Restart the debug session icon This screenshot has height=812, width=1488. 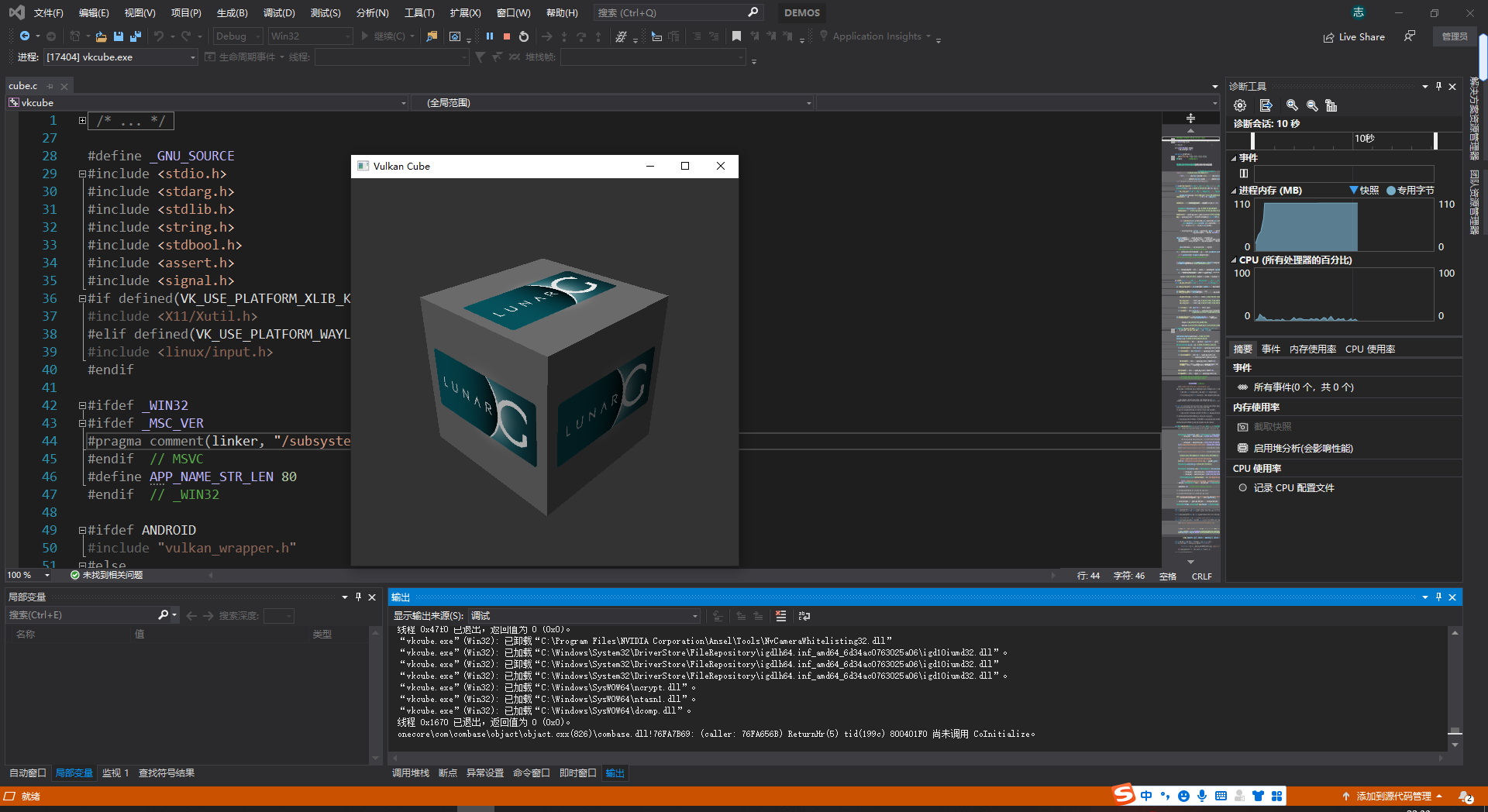pos(524,36)
